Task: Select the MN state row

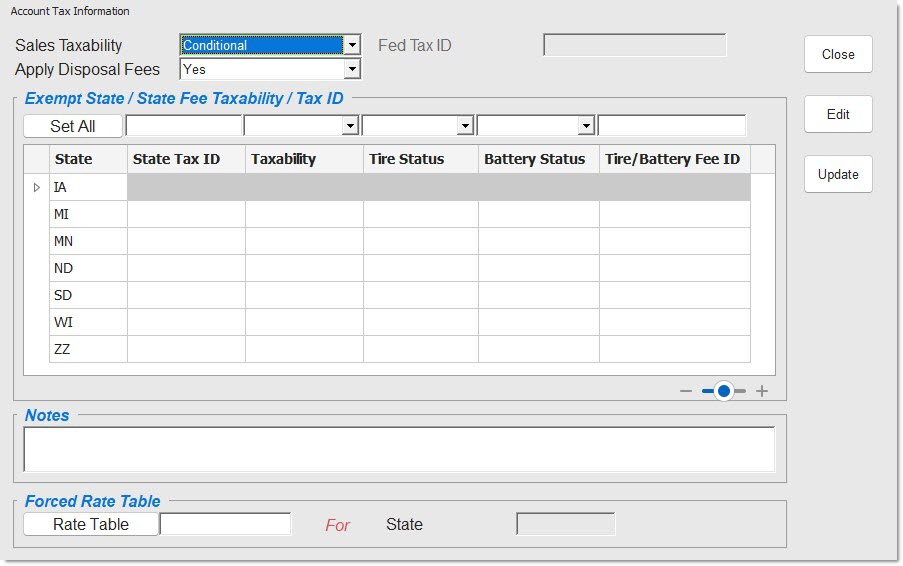Action: coord(88,241)
